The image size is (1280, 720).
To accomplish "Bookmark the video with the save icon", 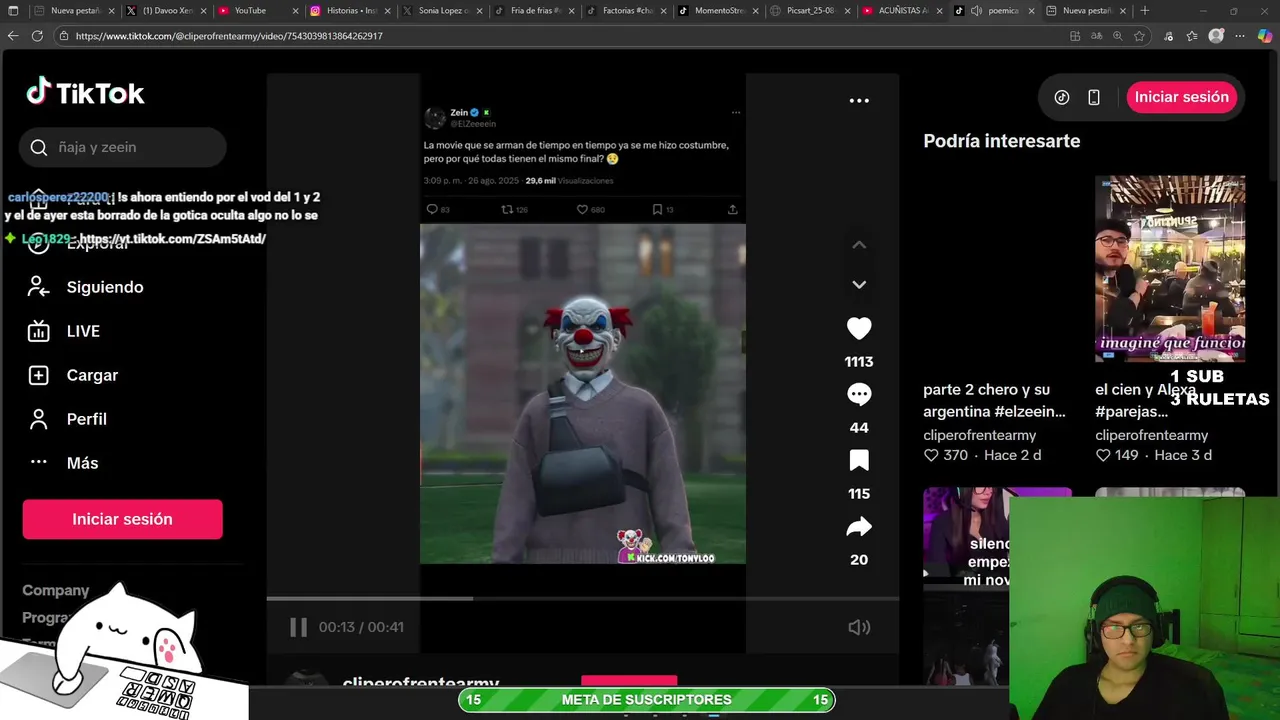I will point(859,460).
